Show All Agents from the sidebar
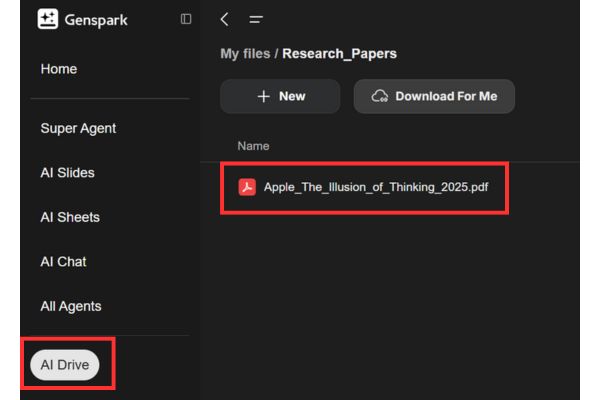 (71, 306)
